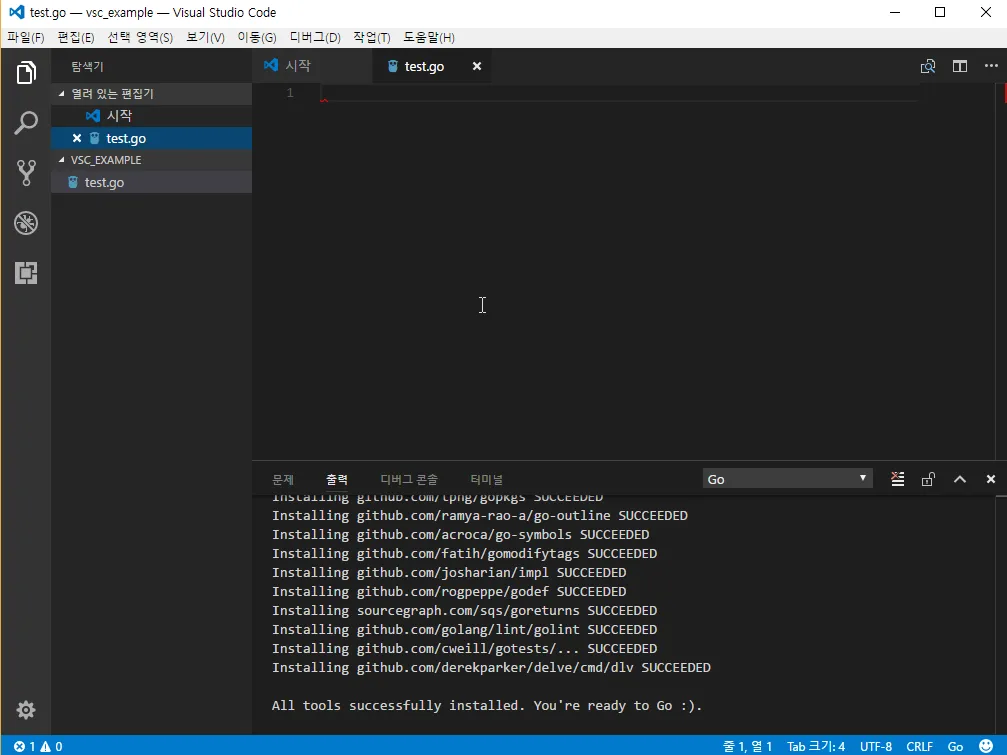
Task: Switch to the 문제 panel tab
Action: coord(283,480)
